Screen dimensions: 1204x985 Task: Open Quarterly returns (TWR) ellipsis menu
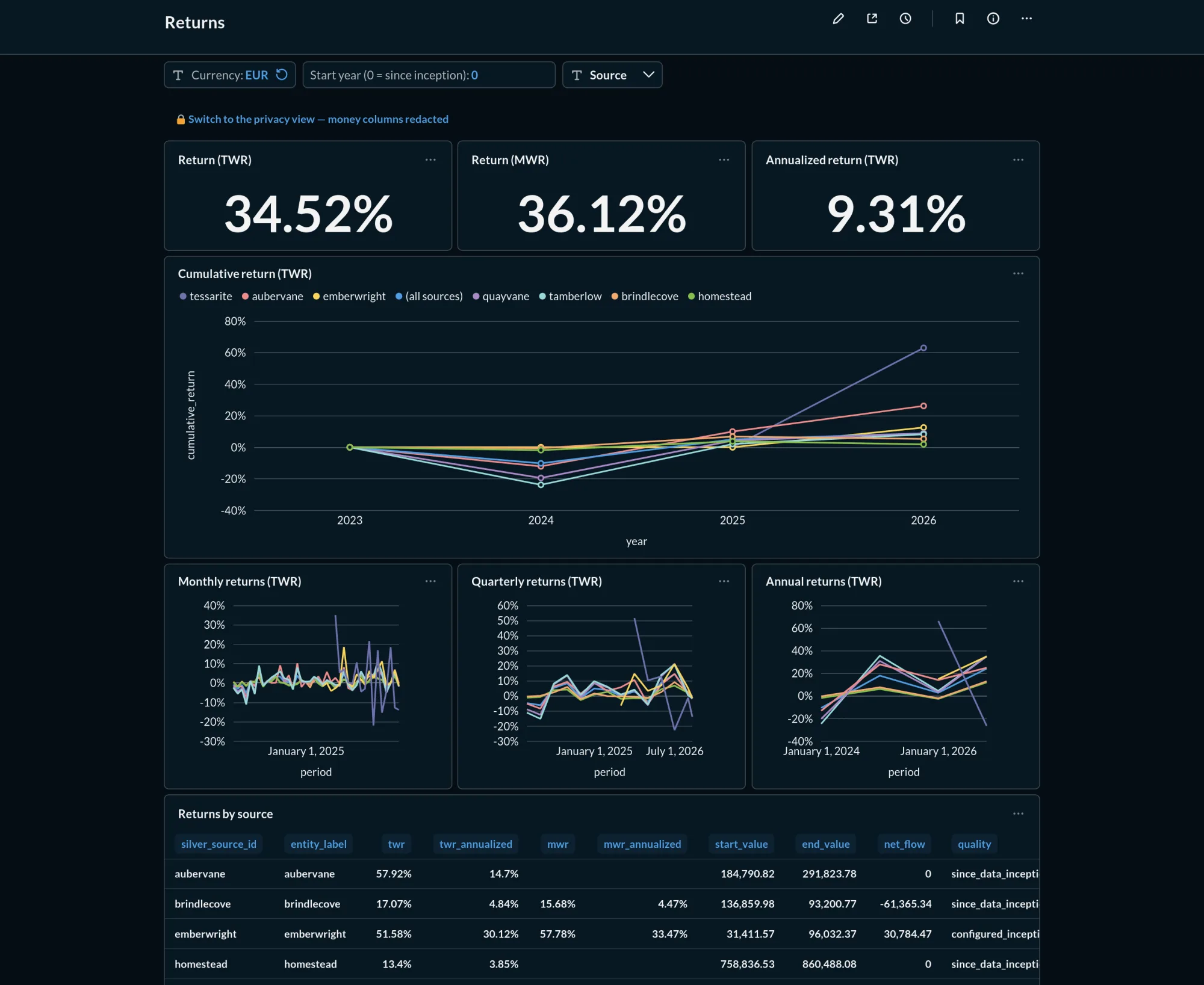coord(724,581)
